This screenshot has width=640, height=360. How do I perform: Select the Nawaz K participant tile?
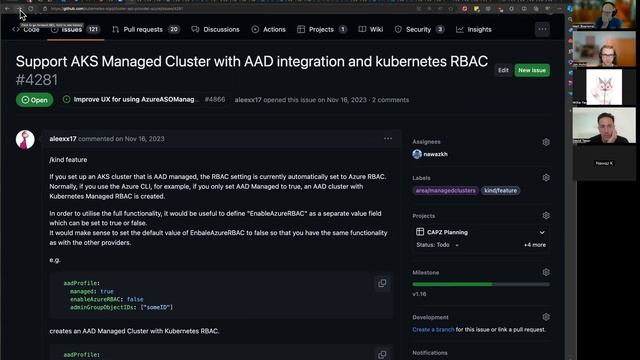click(x=604, y=163)
